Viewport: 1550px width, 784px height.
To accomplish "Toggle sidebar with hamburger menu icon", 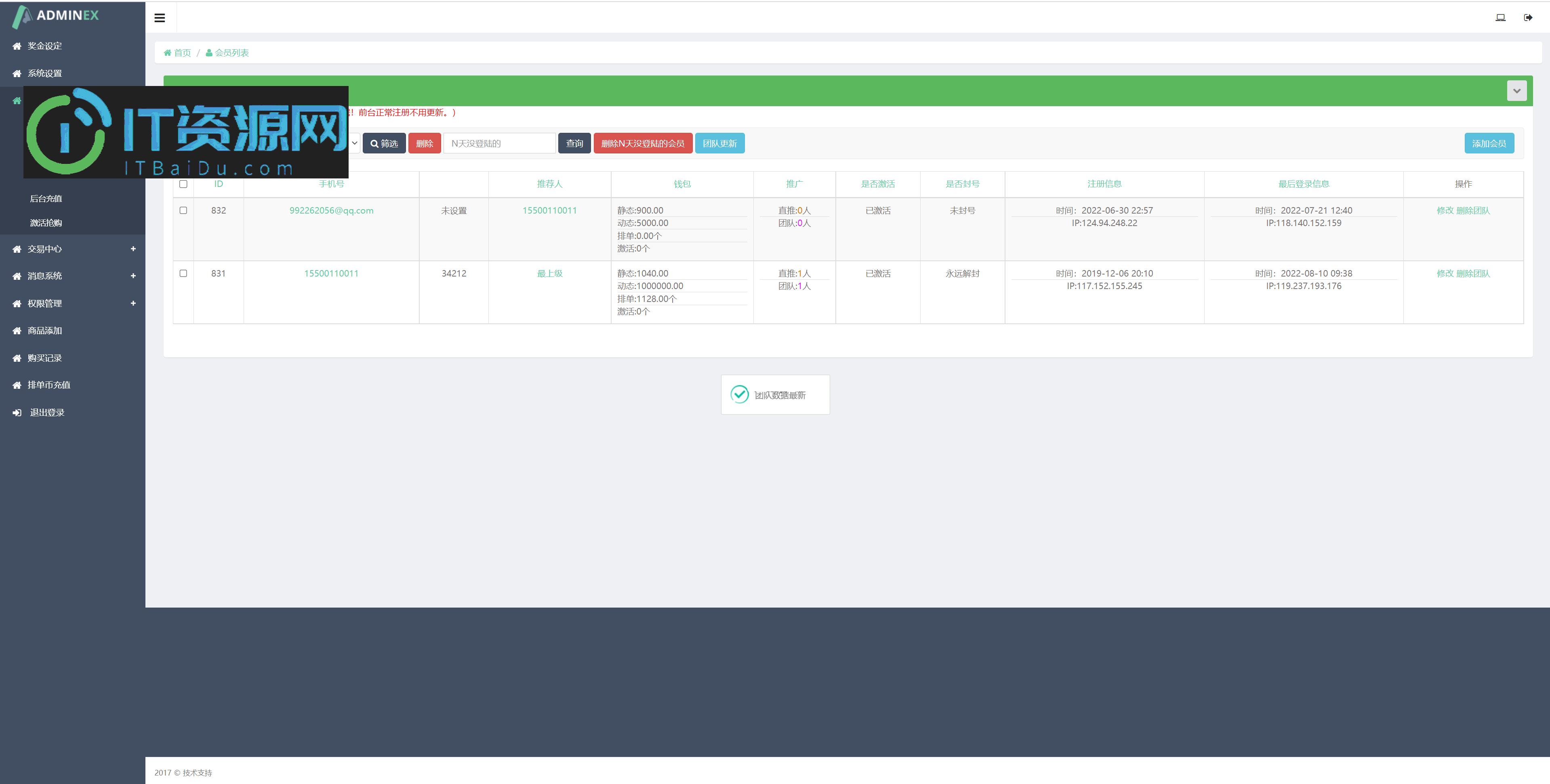I will pyautogui.click(x=160, y=18).
